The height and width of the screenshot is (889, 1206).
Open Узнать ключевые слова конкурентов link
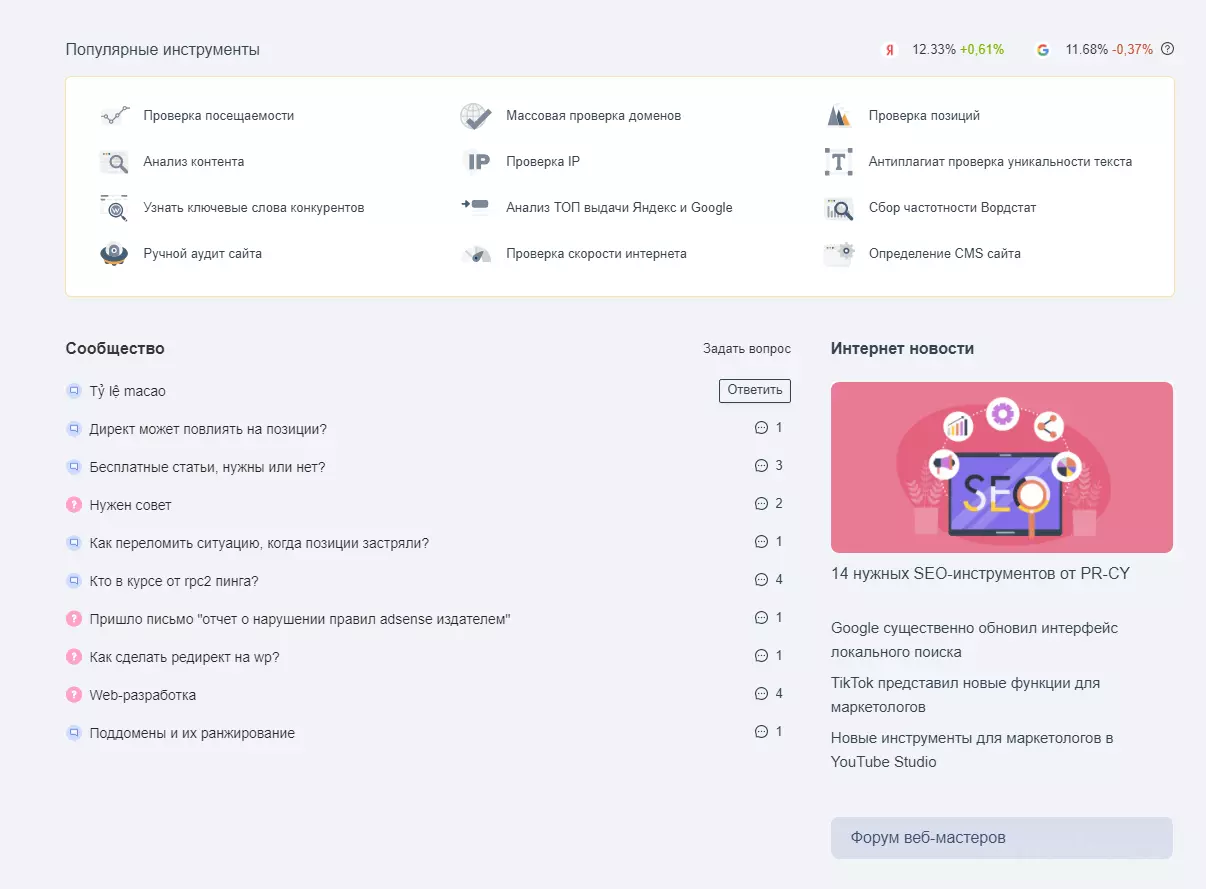[x=253, y=207]
